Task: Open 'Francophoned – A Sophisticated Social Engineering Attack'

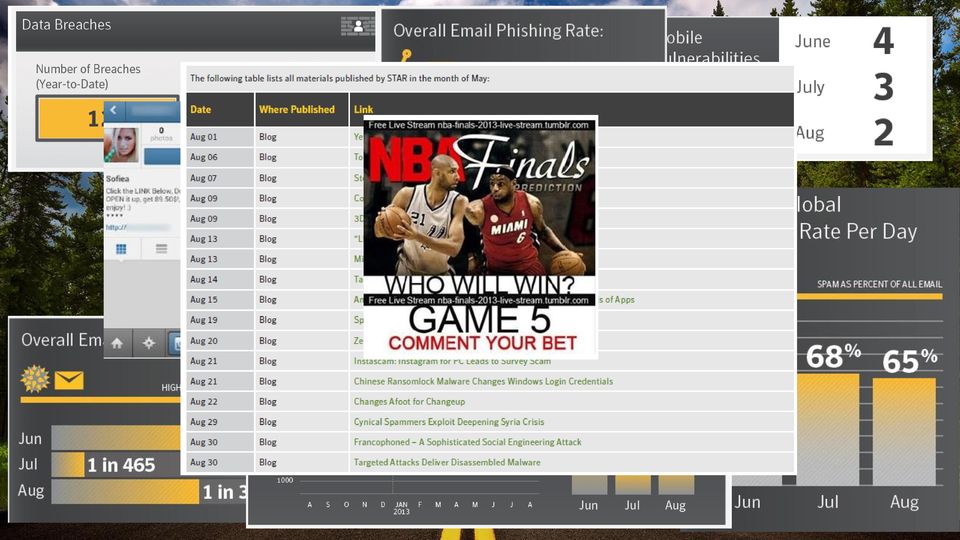Action: (x=468, y=442)
